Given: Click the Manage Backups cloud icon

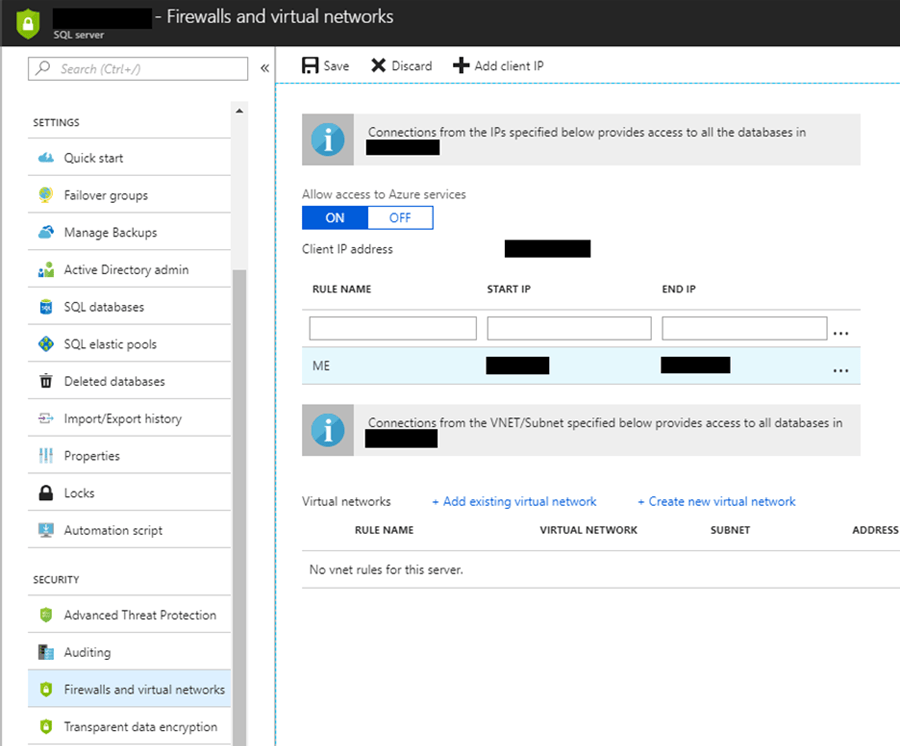Looking at the screenshot, I should coord(46,232).
